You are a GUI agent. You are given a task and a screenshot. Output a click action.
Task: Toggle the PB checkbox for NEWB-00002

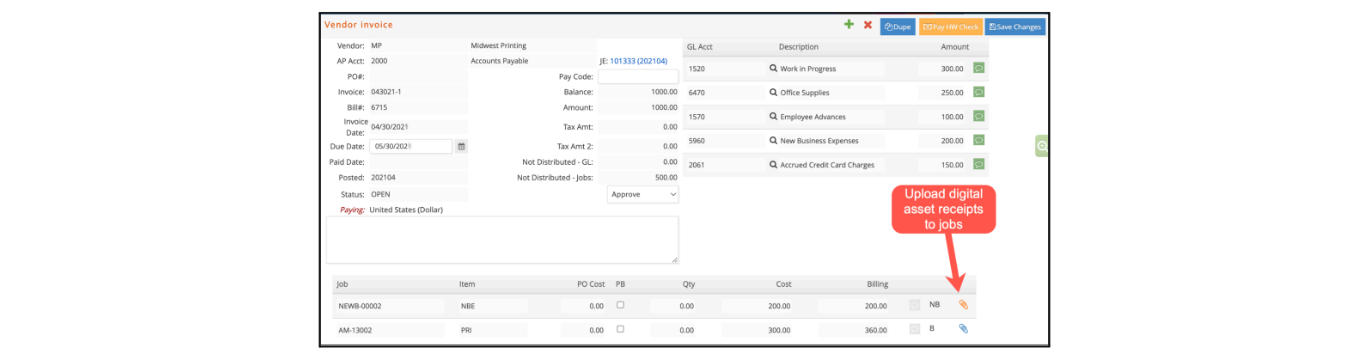(x=621, y=304)
